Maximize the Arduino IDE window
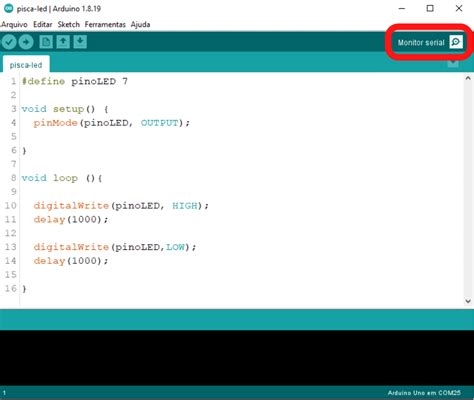The height and width of the screenshot is (400, 474). pos(430,8)
